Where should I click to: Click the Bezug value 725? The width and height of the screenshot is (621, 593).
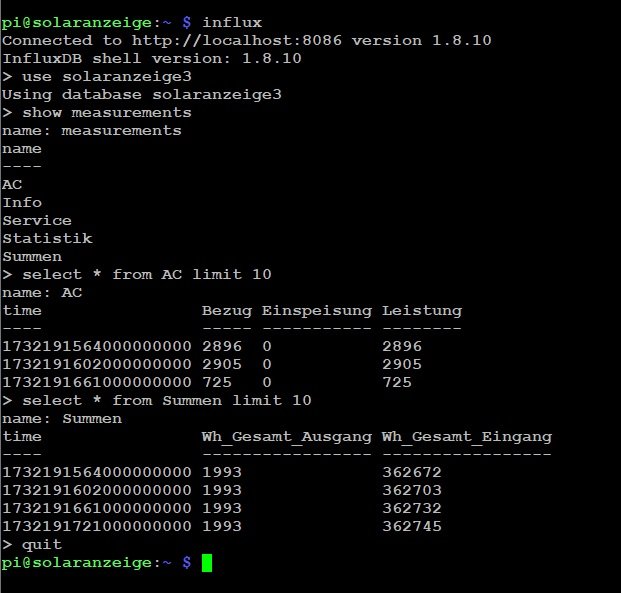tap(217, 383)
